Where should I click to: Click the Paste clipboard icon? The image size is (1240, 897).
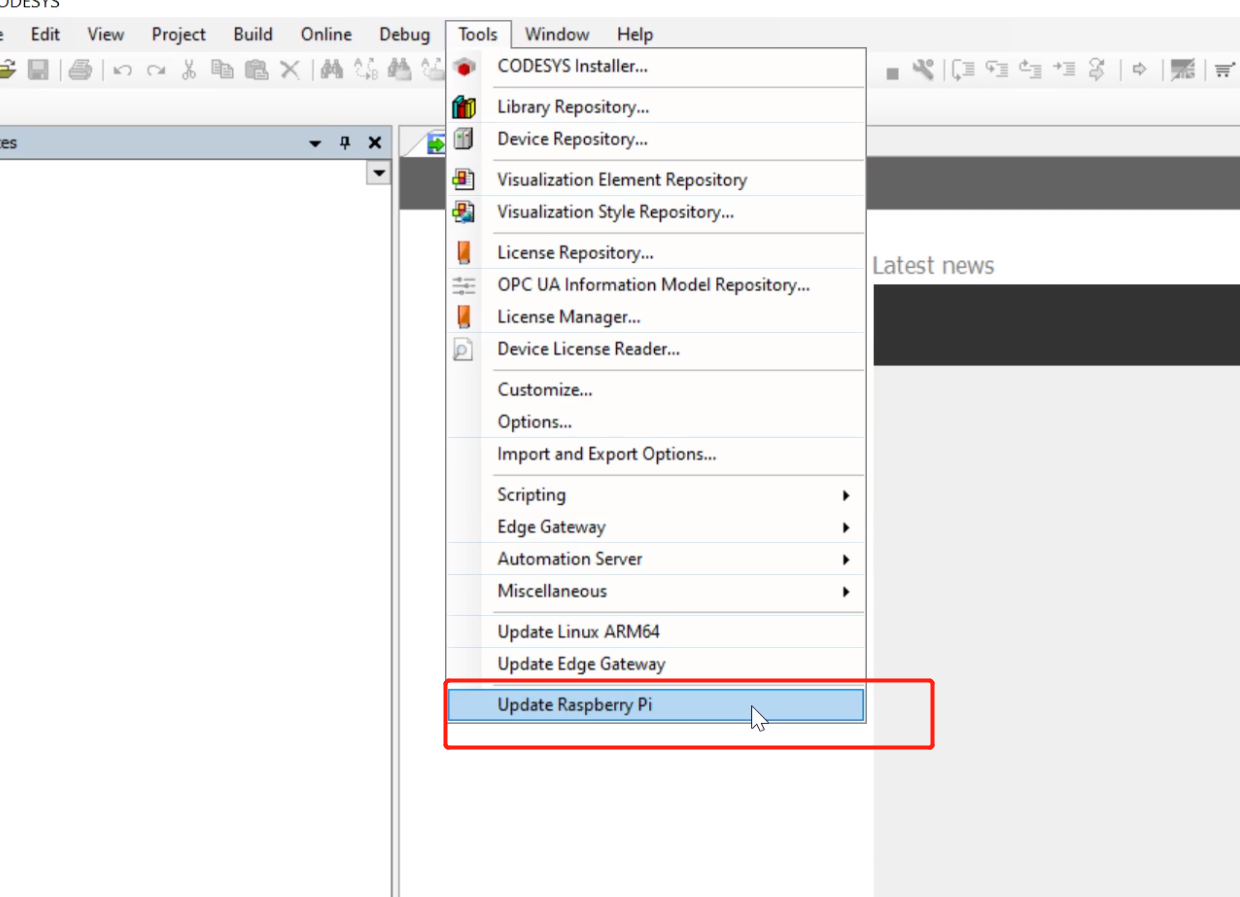256,69
